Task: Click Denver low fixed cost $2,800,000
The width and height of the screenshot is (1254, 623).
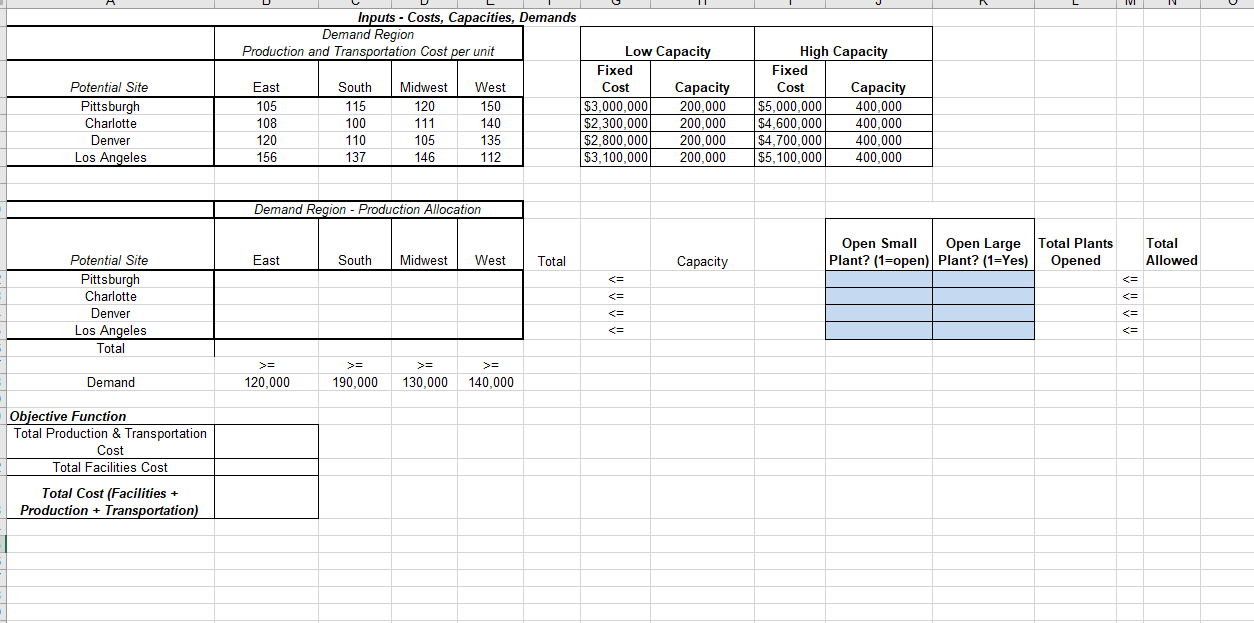Action: click(x=616, y=140)
